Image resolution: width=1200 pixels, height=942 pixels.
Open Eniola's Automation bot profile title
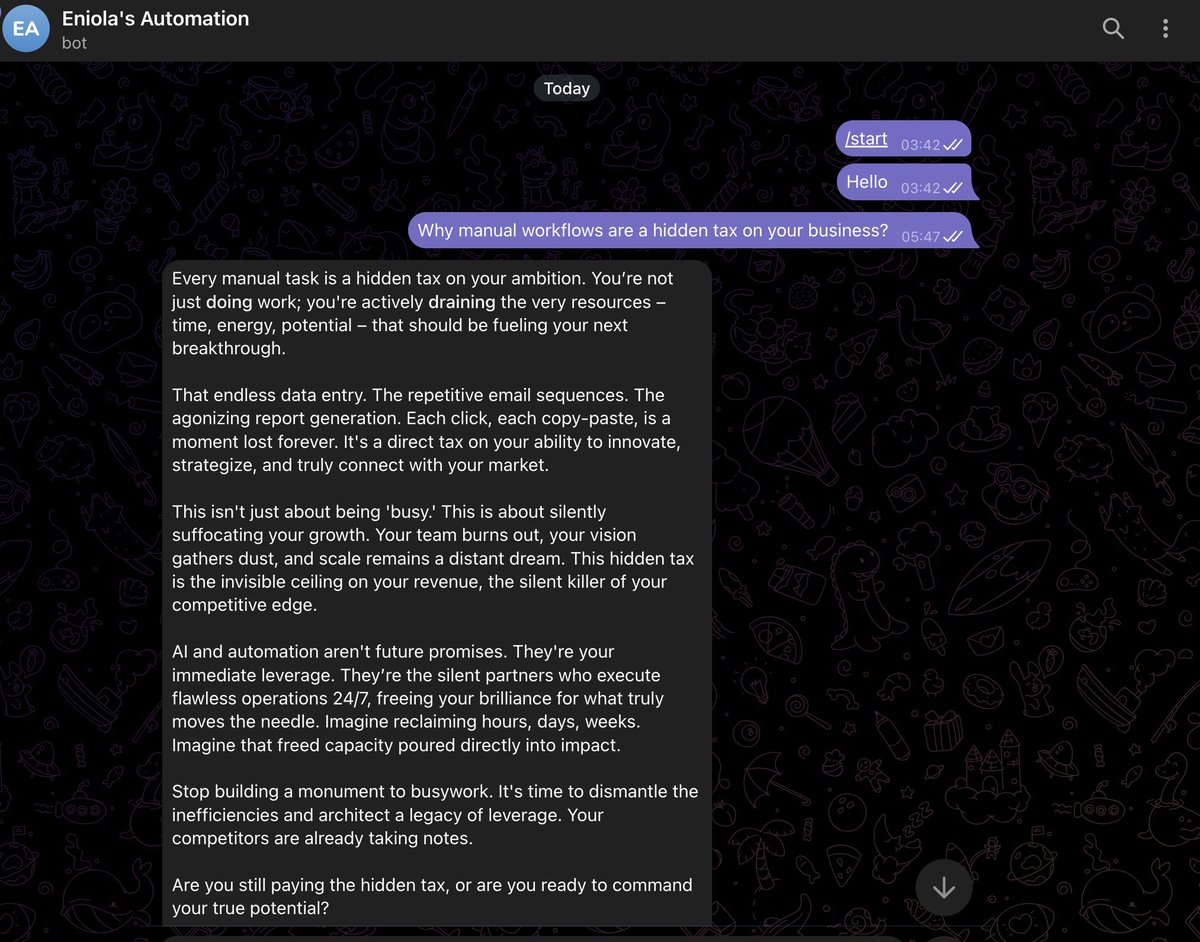click(155, 18)
